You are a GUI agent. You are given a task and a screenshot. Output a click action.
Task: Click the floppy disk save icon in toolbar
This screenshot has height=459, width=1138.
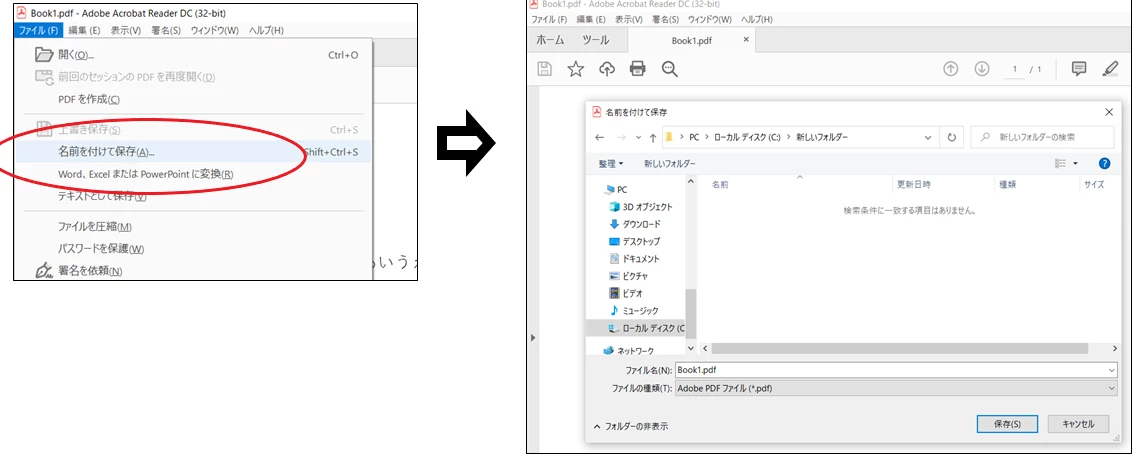544,69
